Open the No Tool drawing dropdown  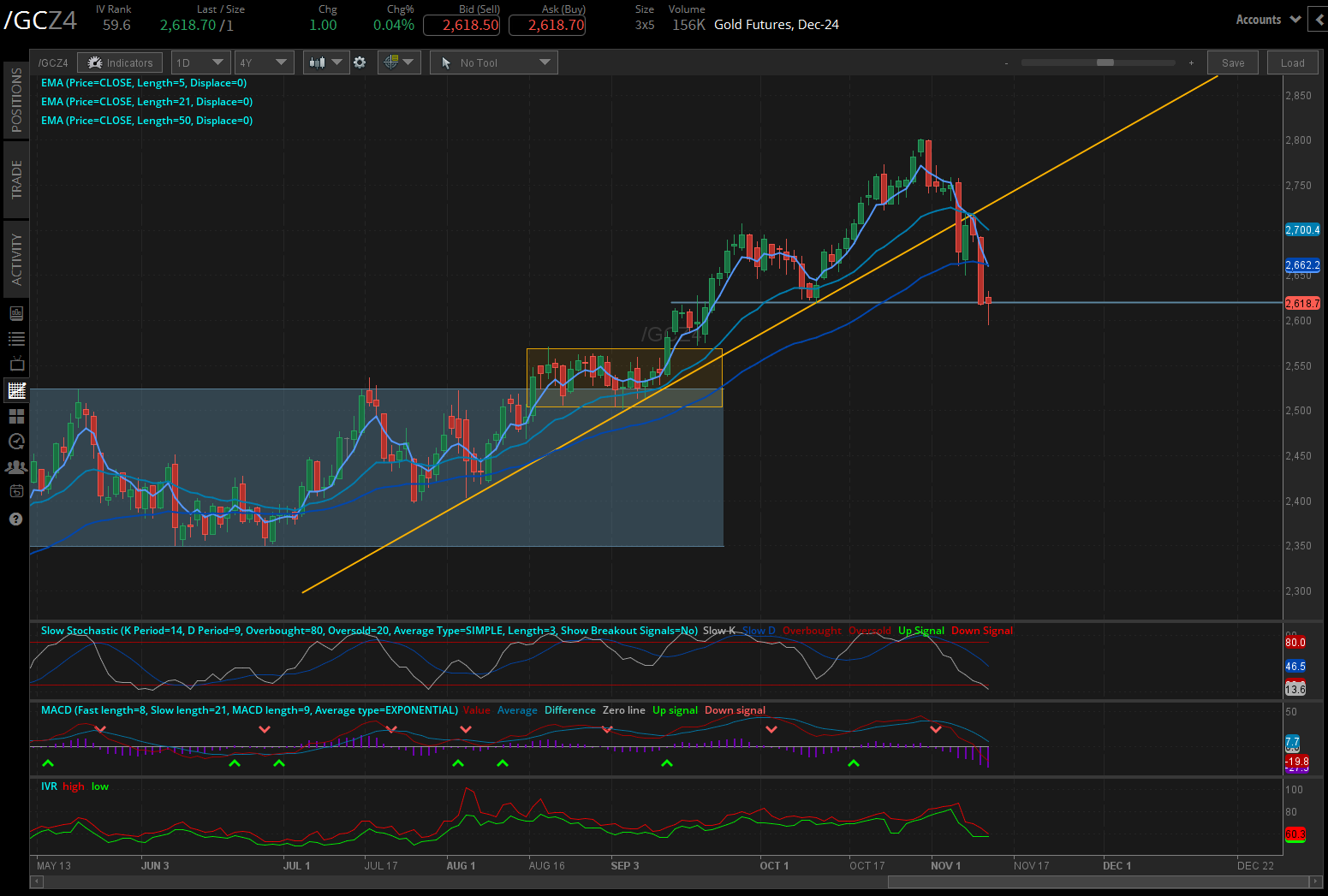(x=493, y=62)
